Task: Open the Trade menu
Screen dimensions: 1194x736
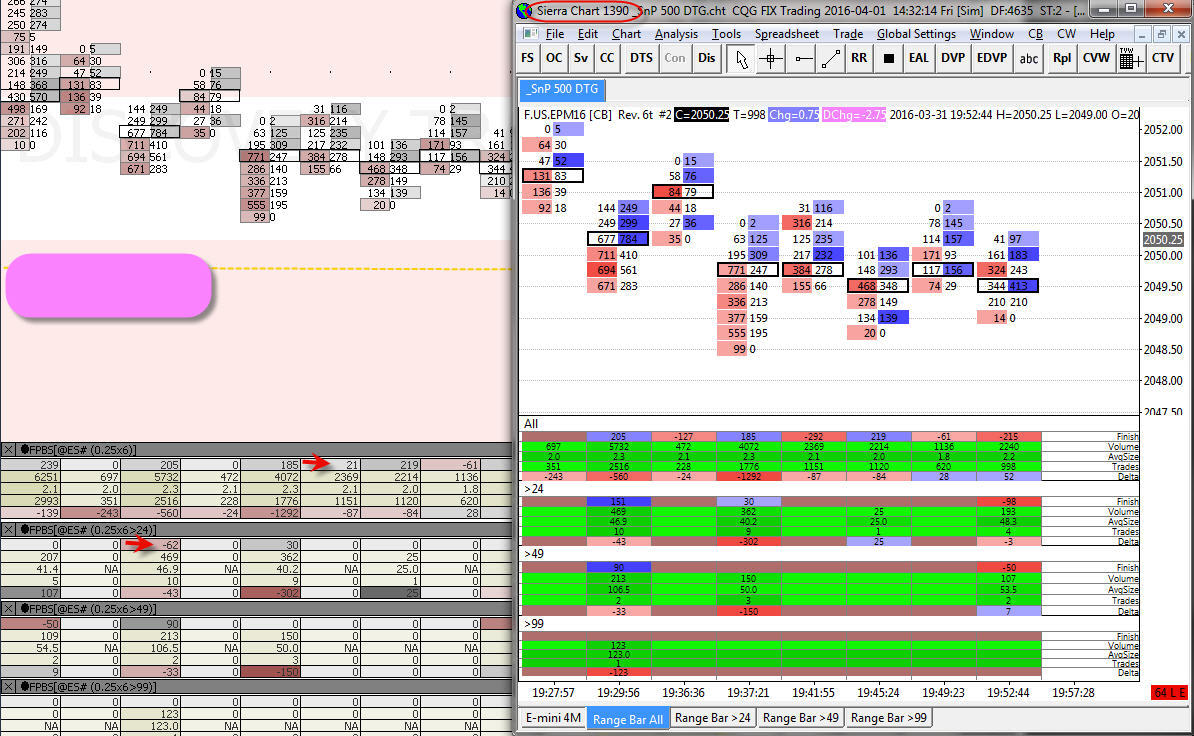Action: 848,34
